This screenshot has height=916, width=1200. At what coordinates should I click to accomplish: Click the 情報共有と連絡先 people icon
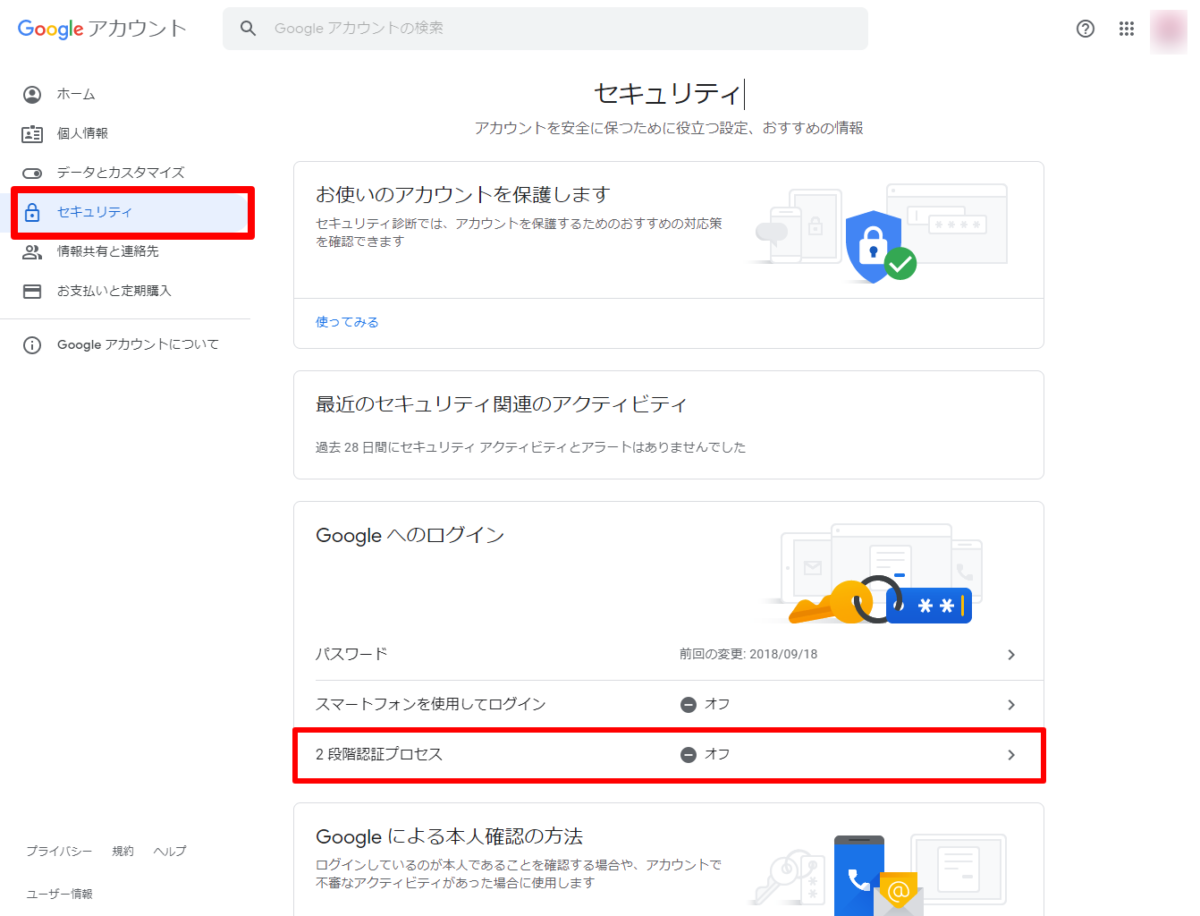[x=33, y=252]
